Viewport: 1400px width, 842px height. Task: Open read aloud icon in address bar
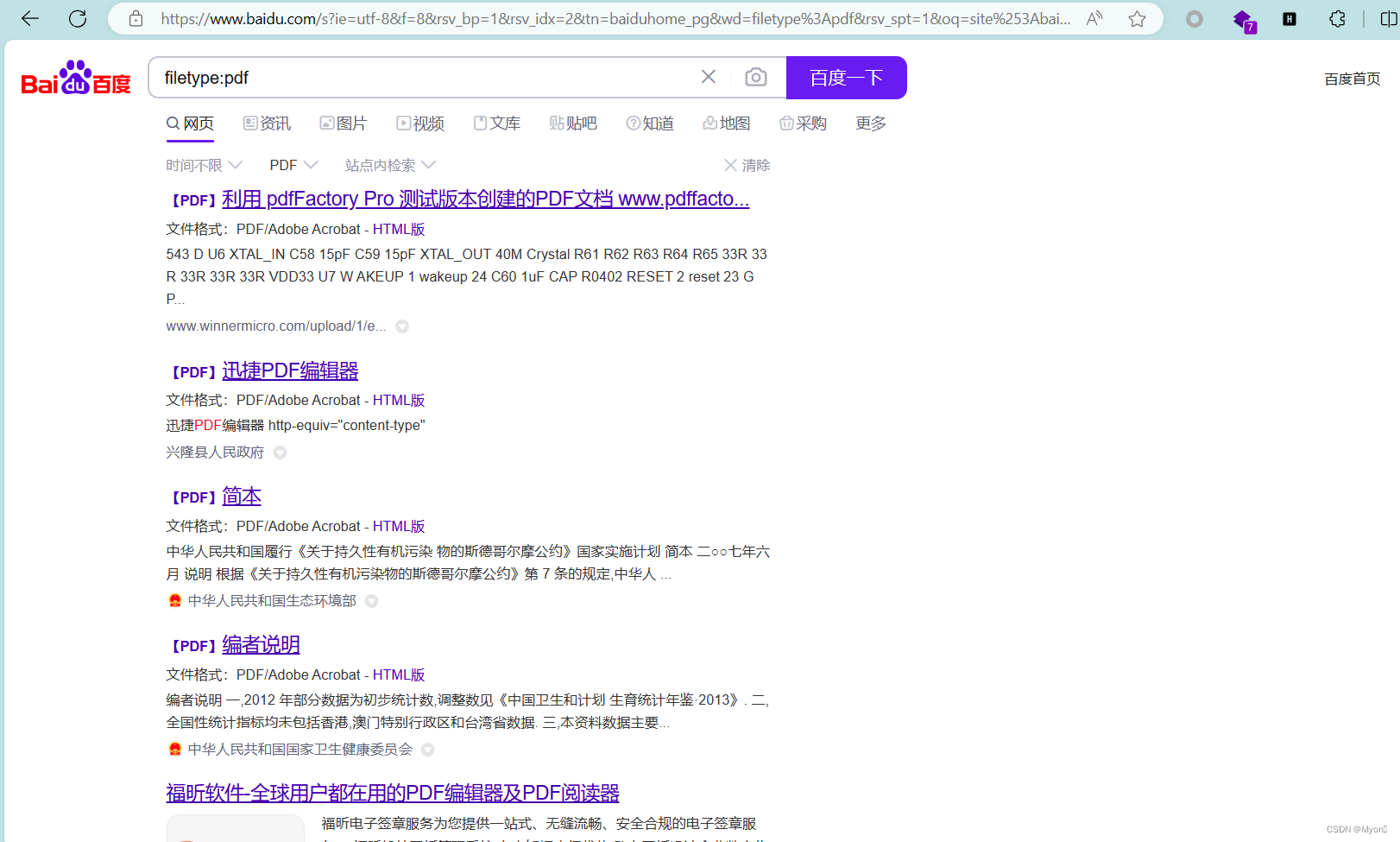(1094, 18)
